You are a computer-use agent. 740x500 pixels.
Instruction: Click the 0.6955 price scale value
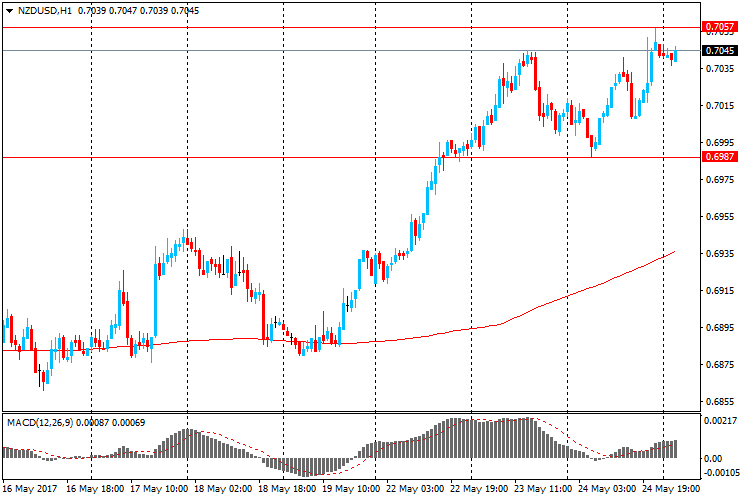[720, 217]
